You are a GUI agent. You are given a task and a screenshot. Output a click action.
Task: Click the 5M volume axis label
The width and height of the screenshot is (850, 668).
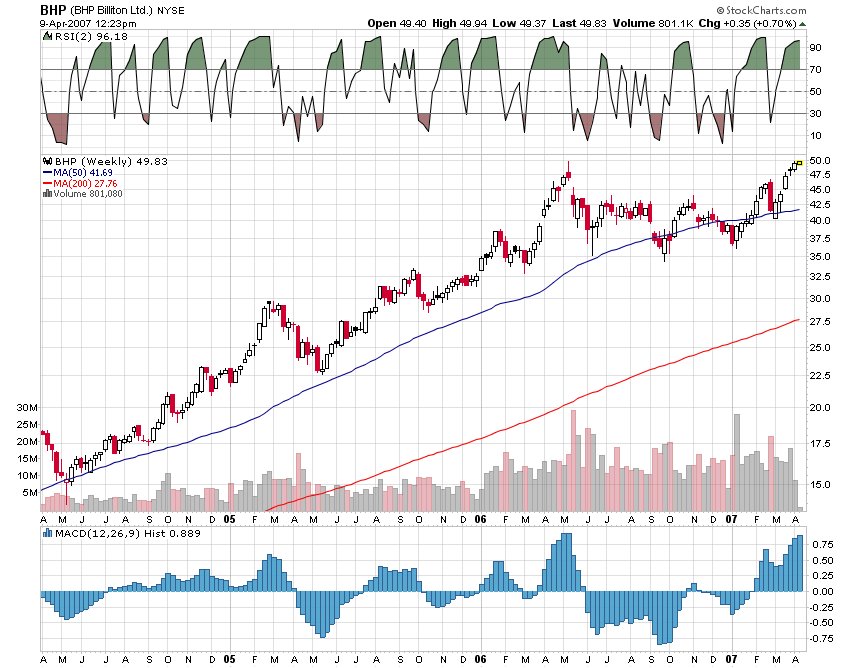click(x=30, y=492)
